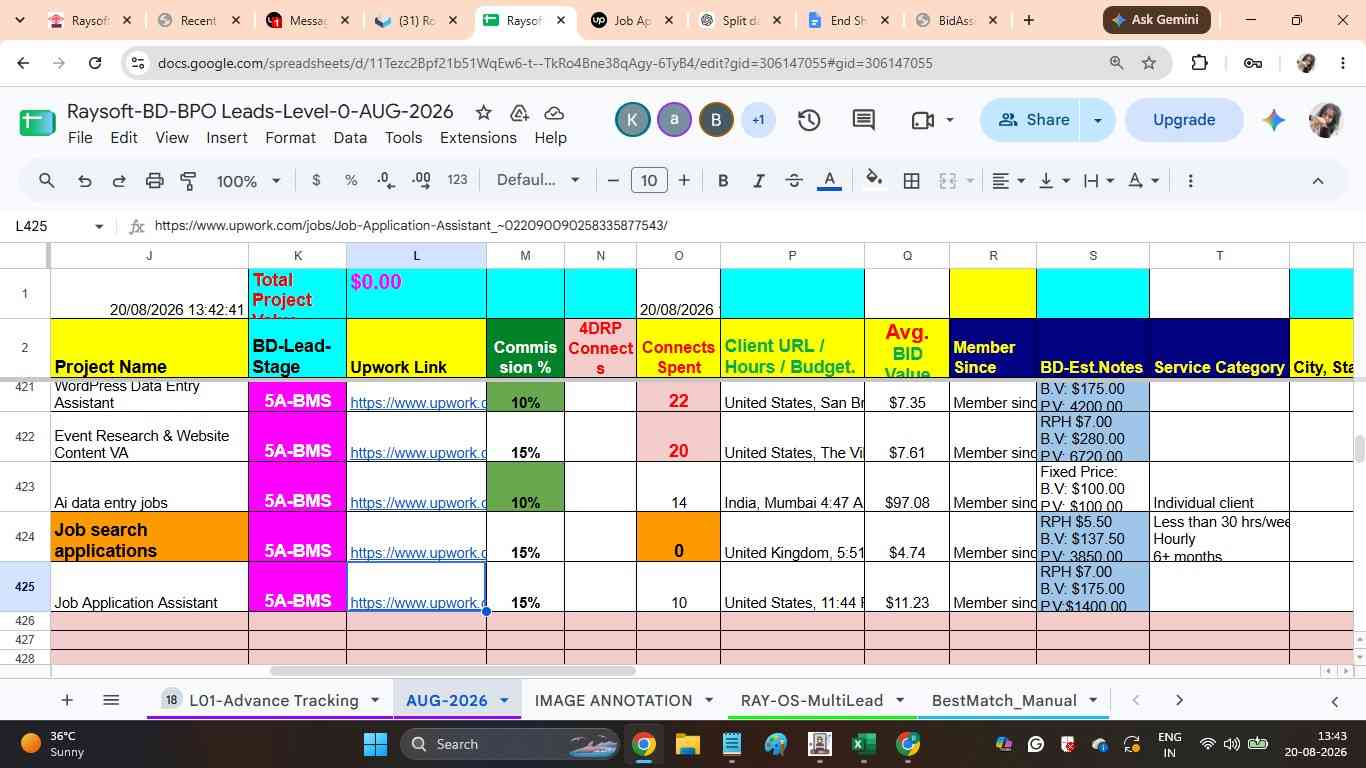1366x768 pixels.
Task: Open version history clock icon
Action: tap(809, 120)
